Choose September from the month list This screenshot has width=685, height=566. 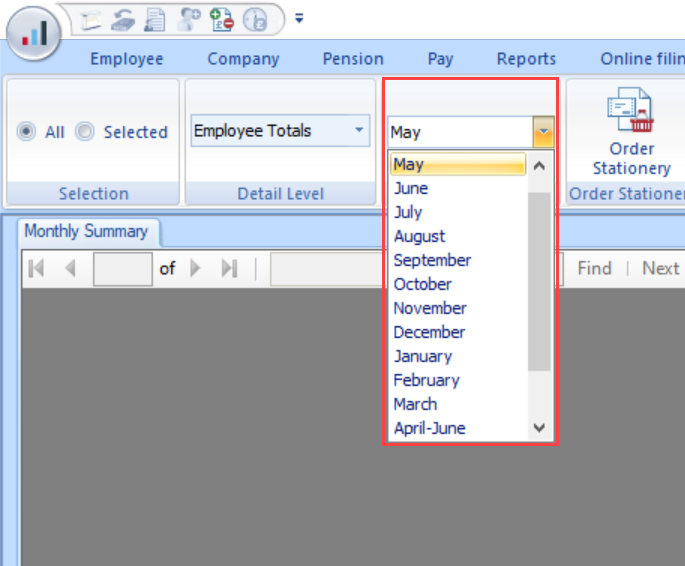click(x=458, y=260)
